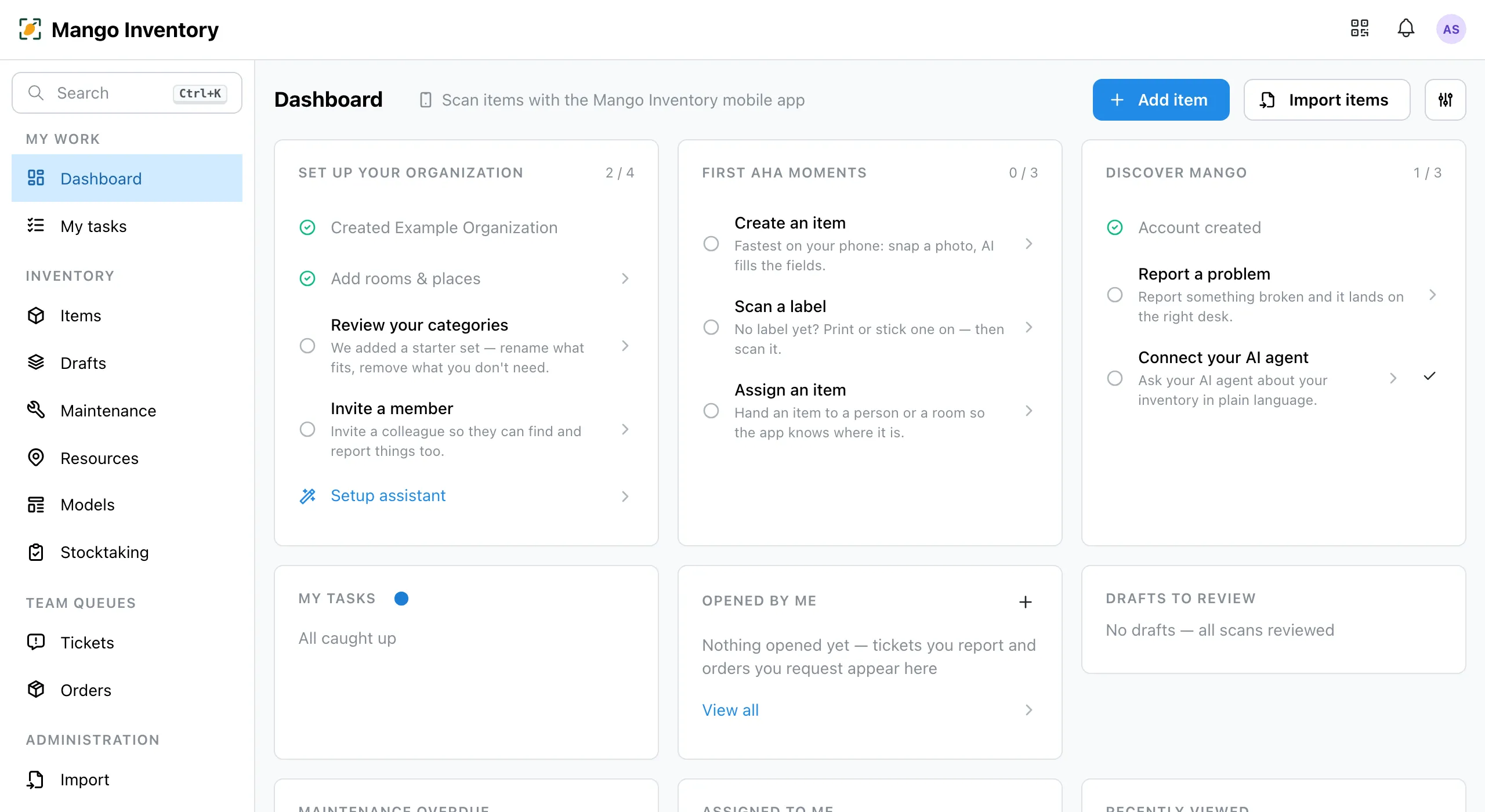Screen dimensions: 1485x812
Task: Click into the Search input field
Action: tap(127, 93)
